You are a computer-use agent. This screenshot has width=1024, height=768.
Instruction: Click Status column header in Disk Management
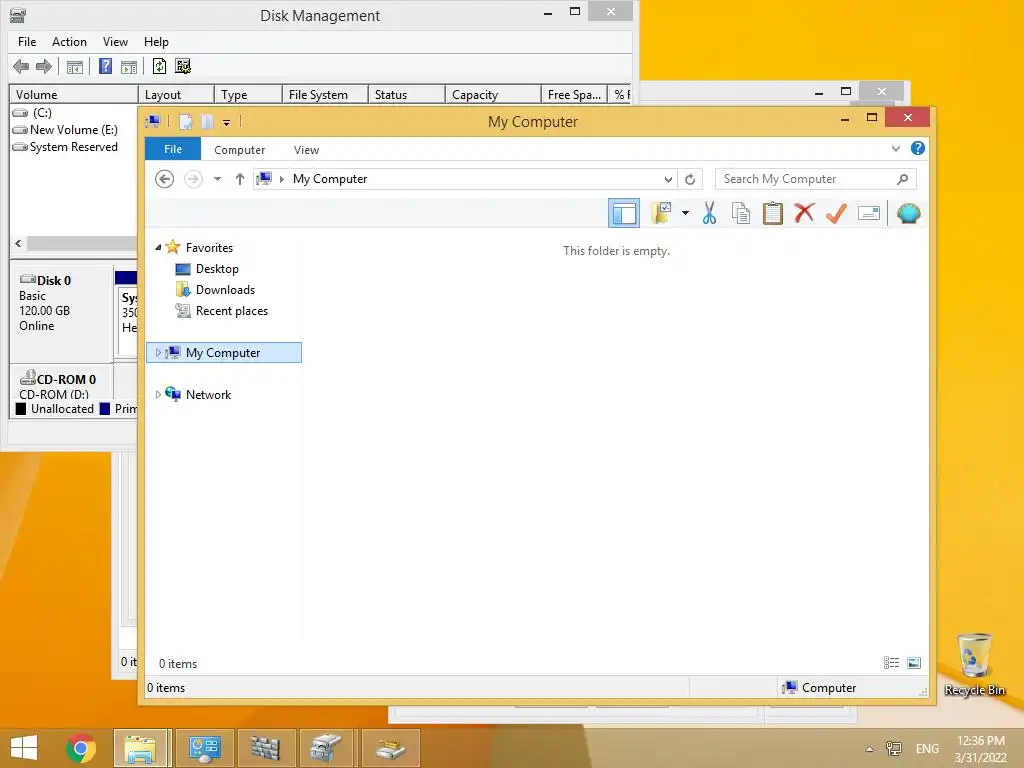(x=407, y=95)
